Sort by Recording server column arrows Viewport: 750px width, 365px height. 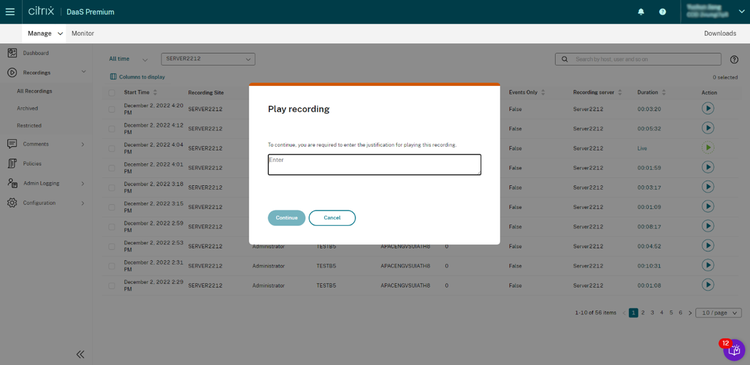(x=620, y=92)
